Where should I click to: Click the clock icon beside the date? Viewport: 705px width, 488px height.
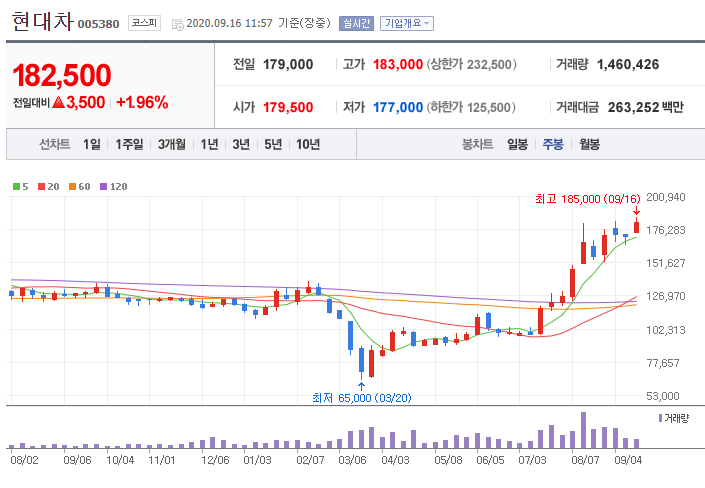click(x=178, y=24)
